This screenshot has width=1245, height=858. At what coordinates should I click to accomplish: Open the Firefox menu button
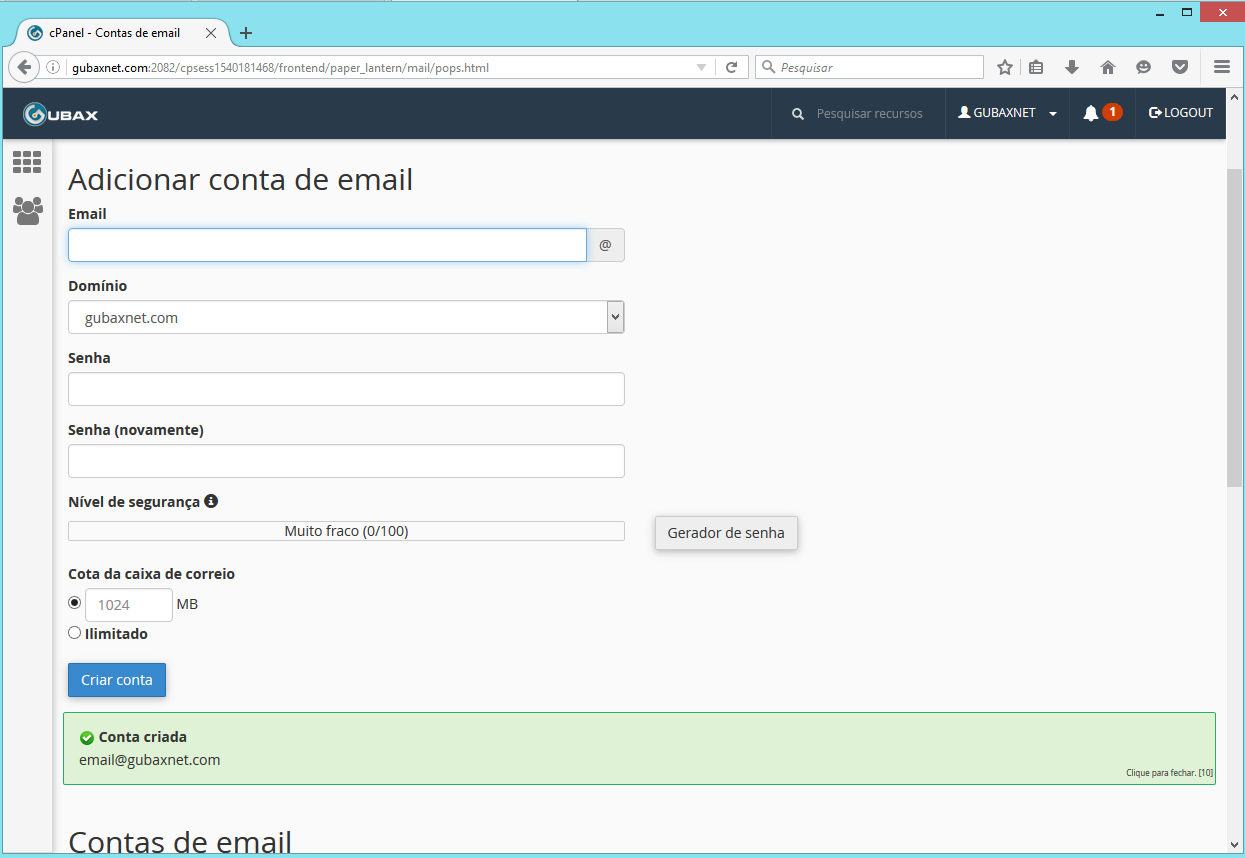pos(1221,66)
